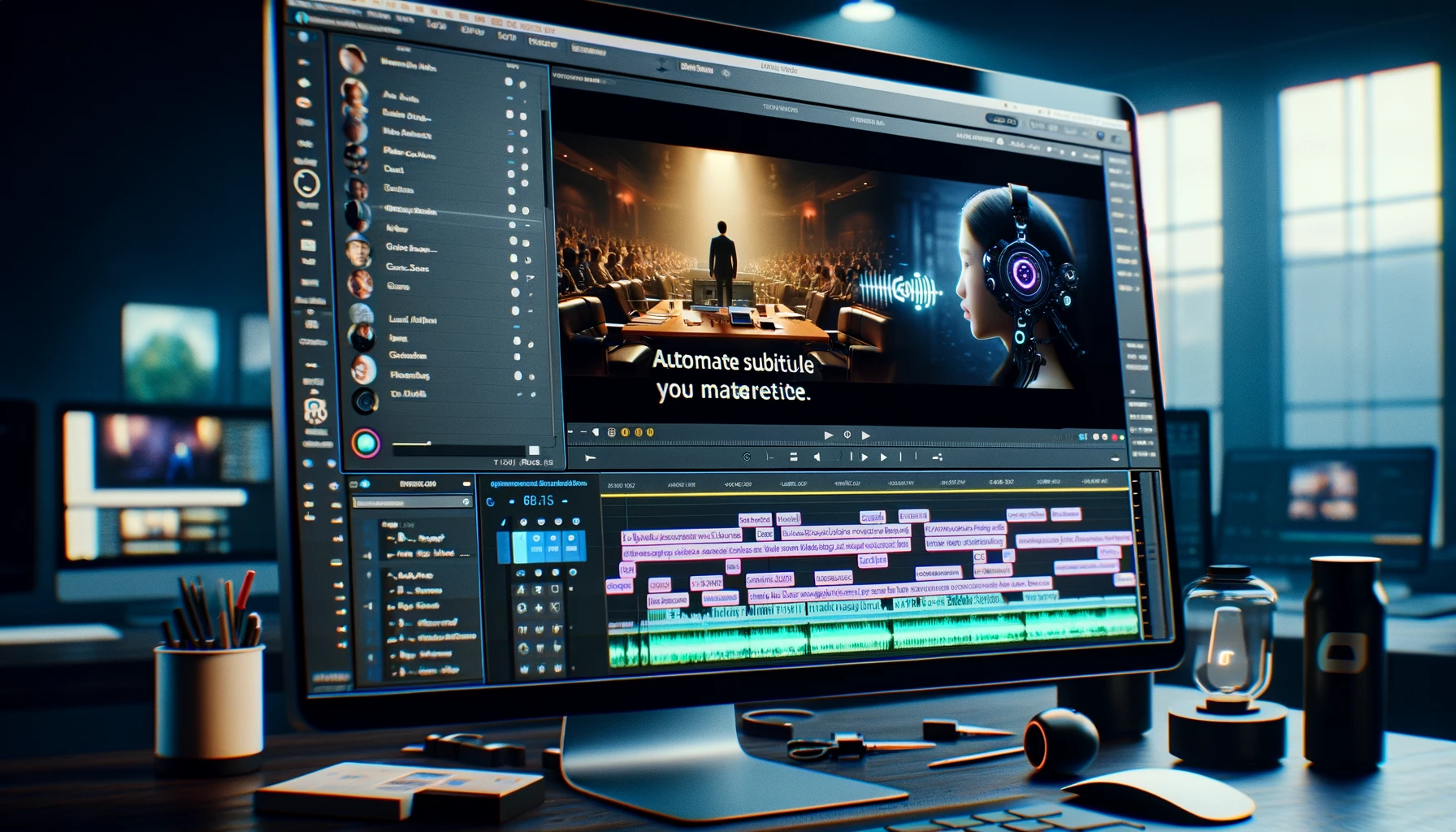This screenshot has height=832, width=1456.
Task: Click the search field in lower-left panel
Action: pyautogui.click(x=412, y=502)
